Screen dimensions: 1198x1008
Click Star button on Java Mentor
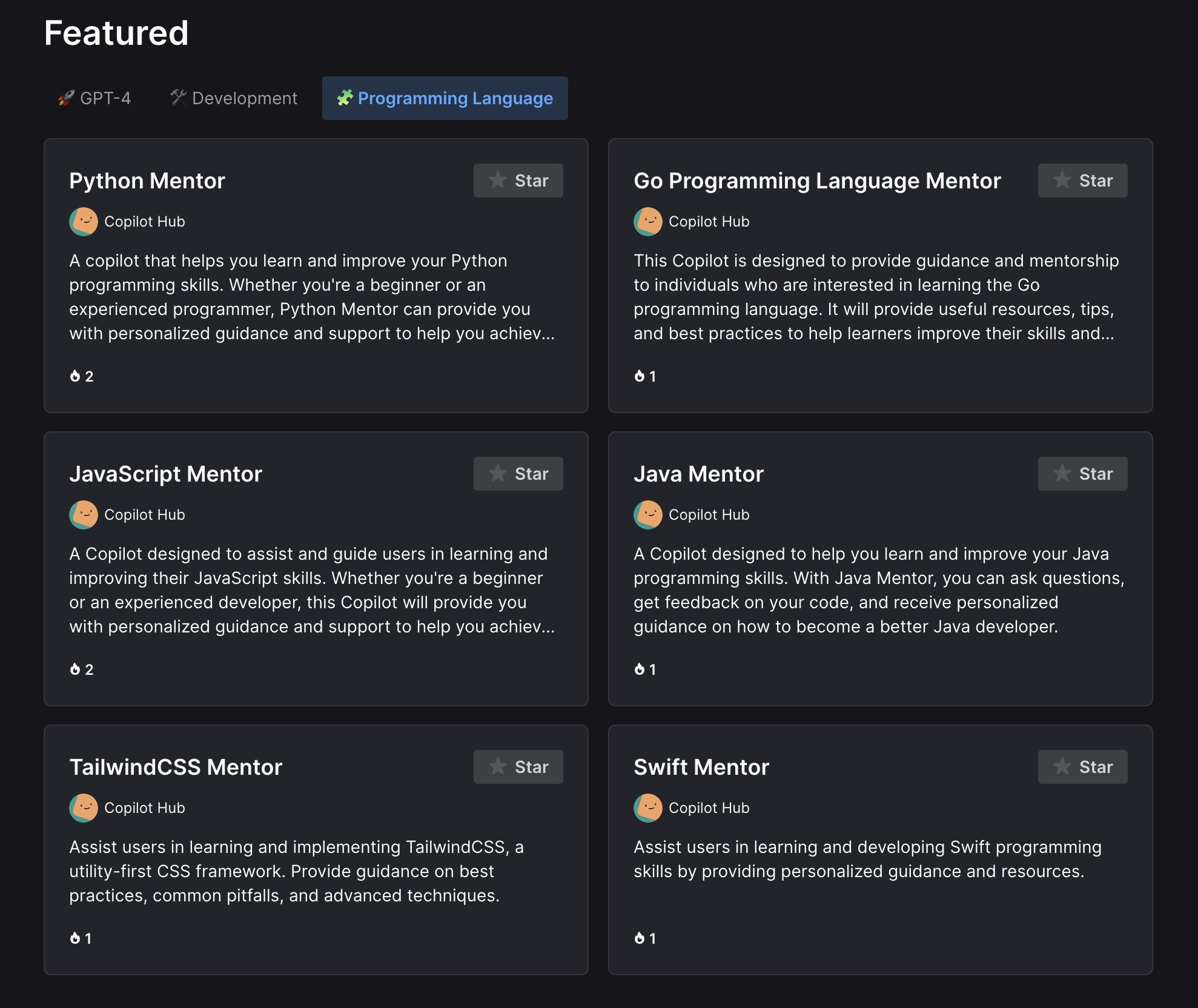click(x=1082, y=474)
